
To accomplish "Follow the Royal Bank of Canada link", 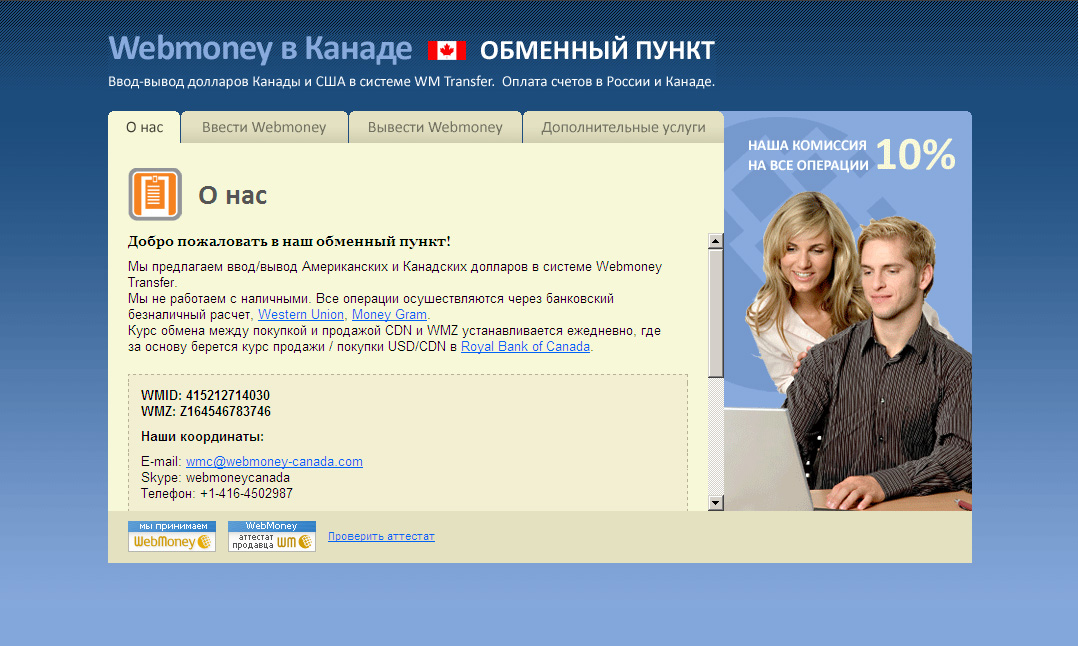I will point(525,345).
